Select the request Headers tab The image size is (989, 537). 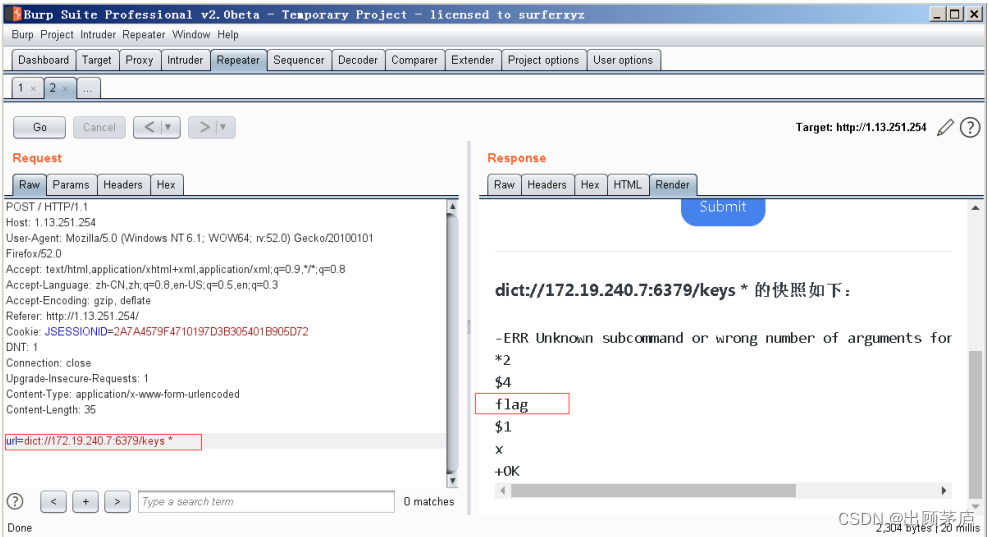click(123, 185)
